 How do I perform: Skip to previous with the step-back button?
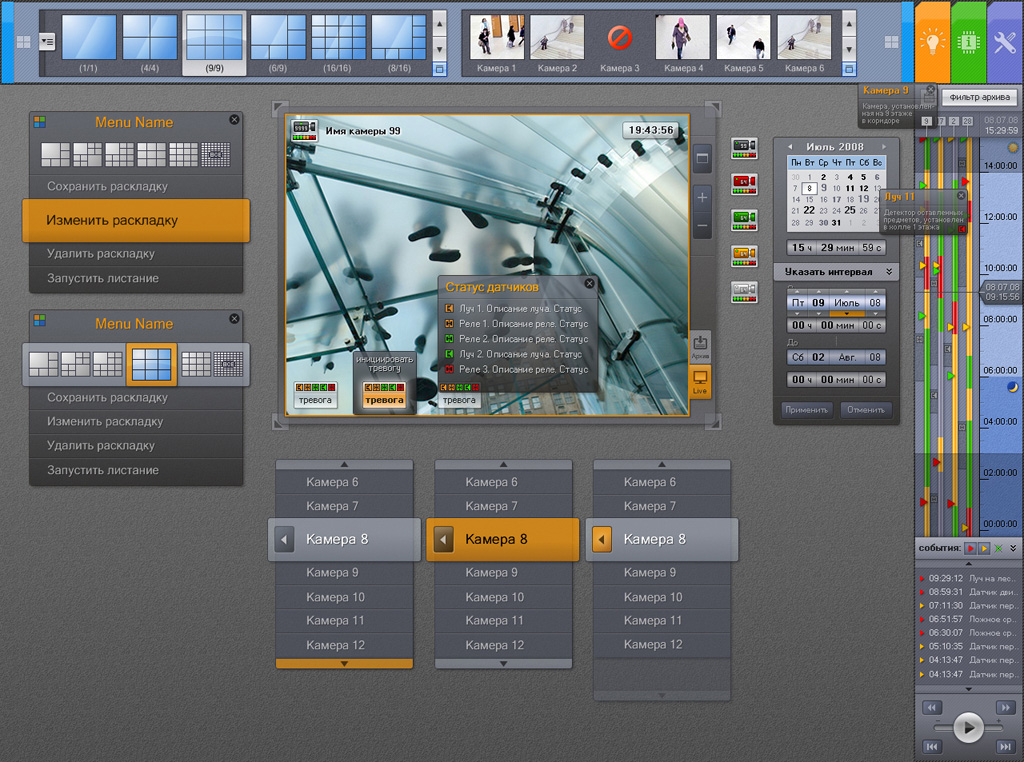coord(932,746)
